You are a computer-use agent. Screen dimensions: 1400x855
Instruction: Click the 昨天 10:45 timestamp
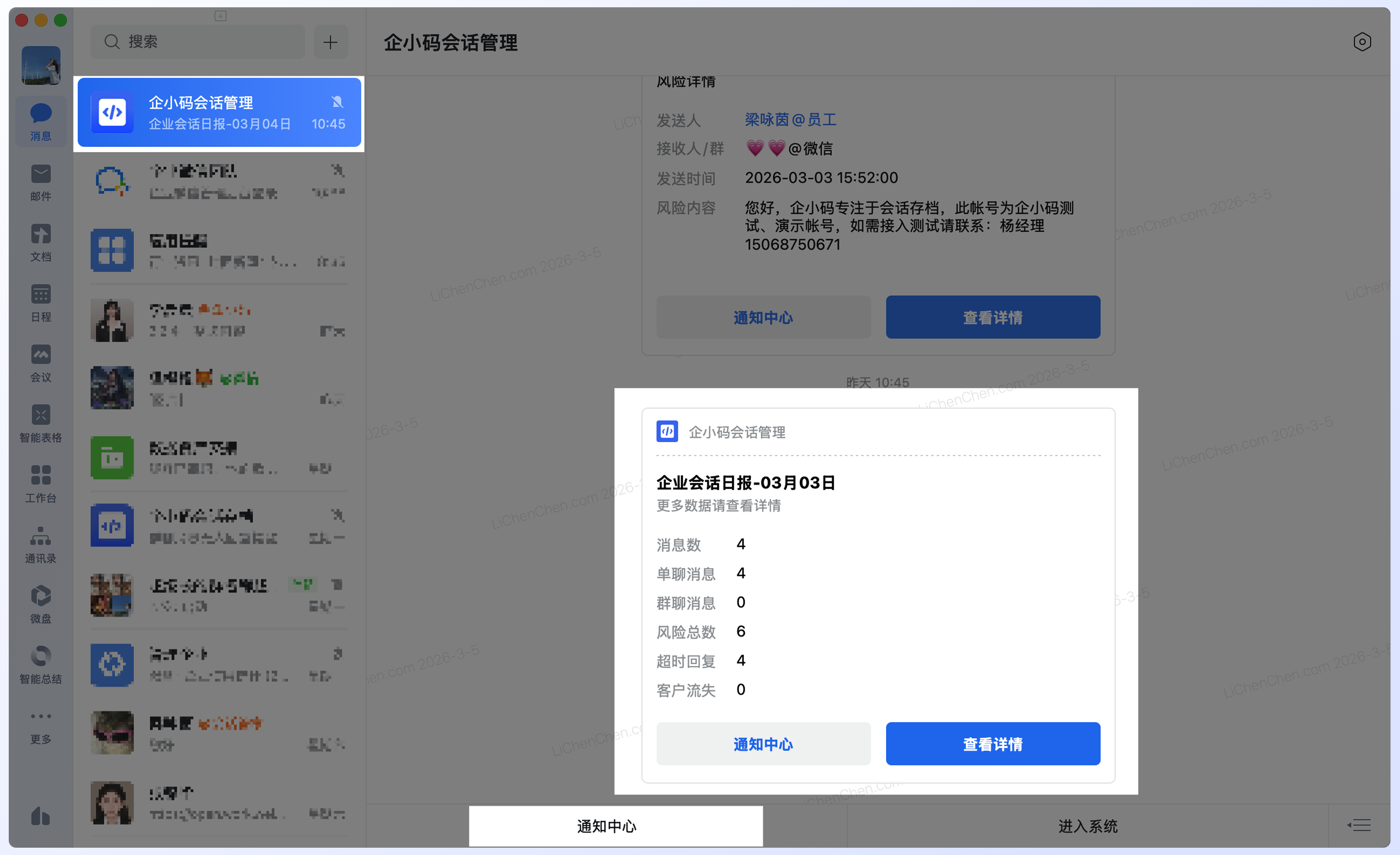point(878,382)
